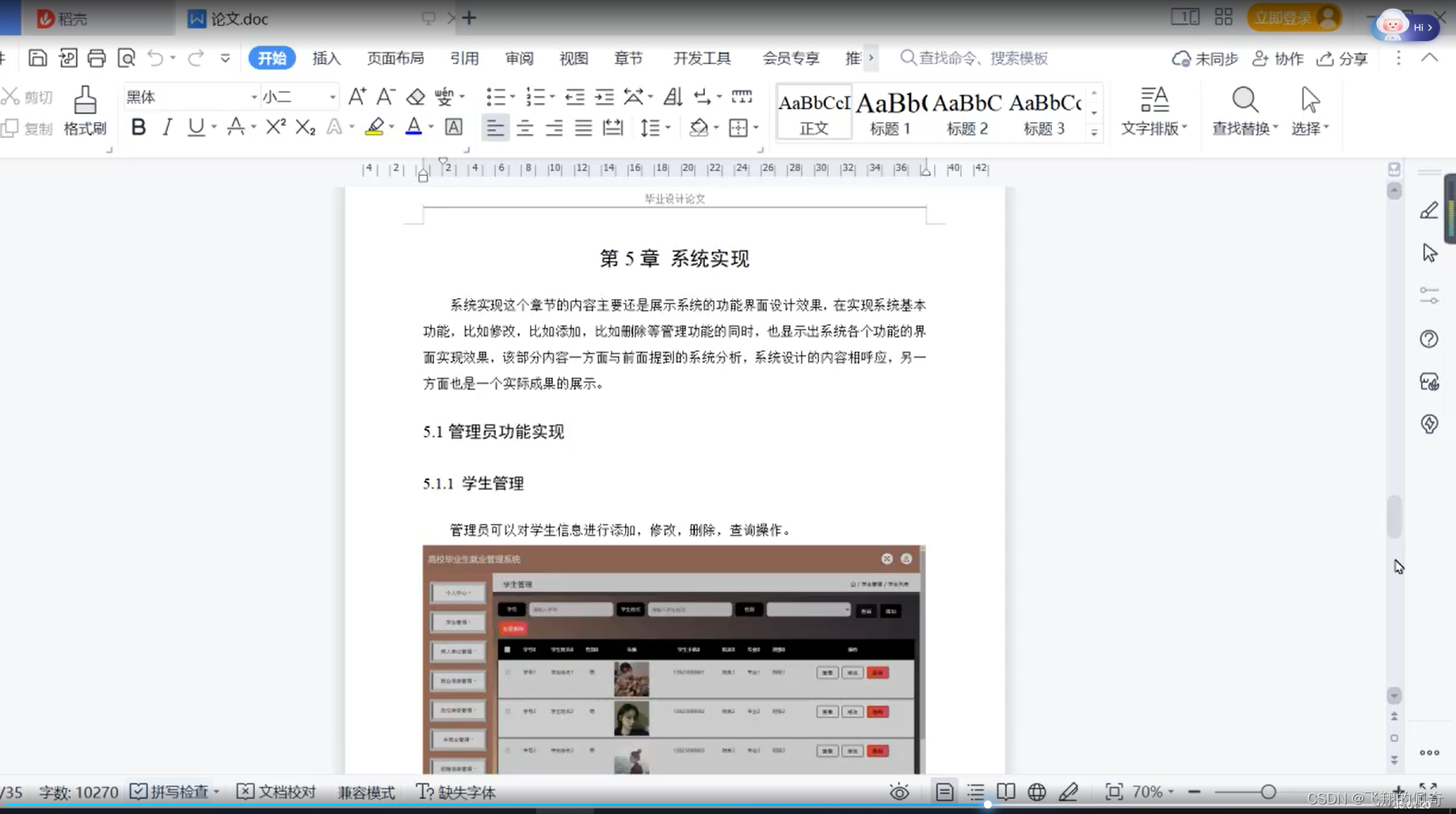1456x814 pixels.
Task: Click Missing Fonts in status bar
Action: [x=456, y=792]
